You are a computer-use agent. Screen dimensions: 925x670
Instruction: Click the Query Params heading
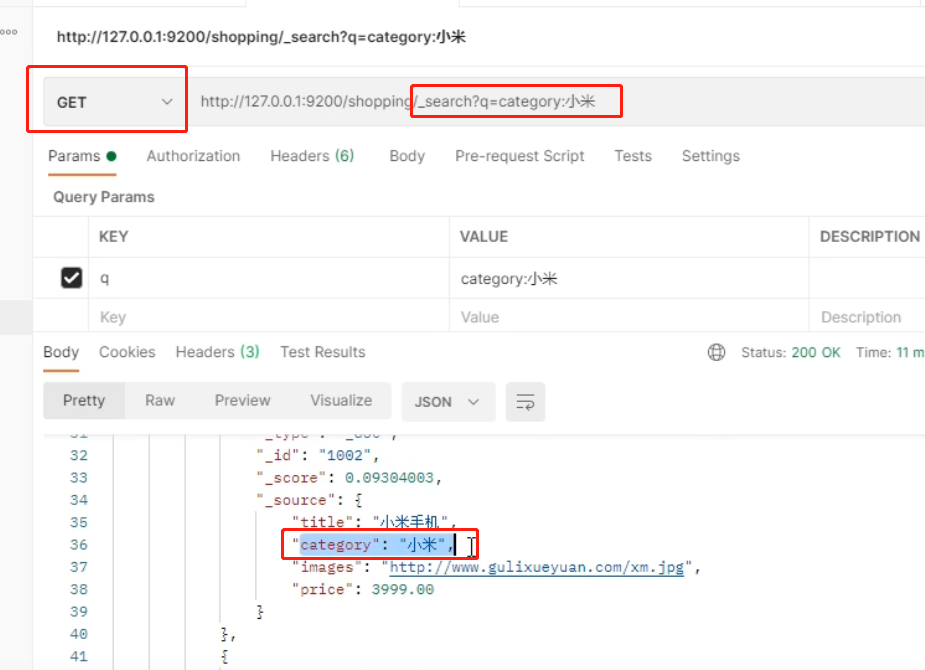(104, 197)
